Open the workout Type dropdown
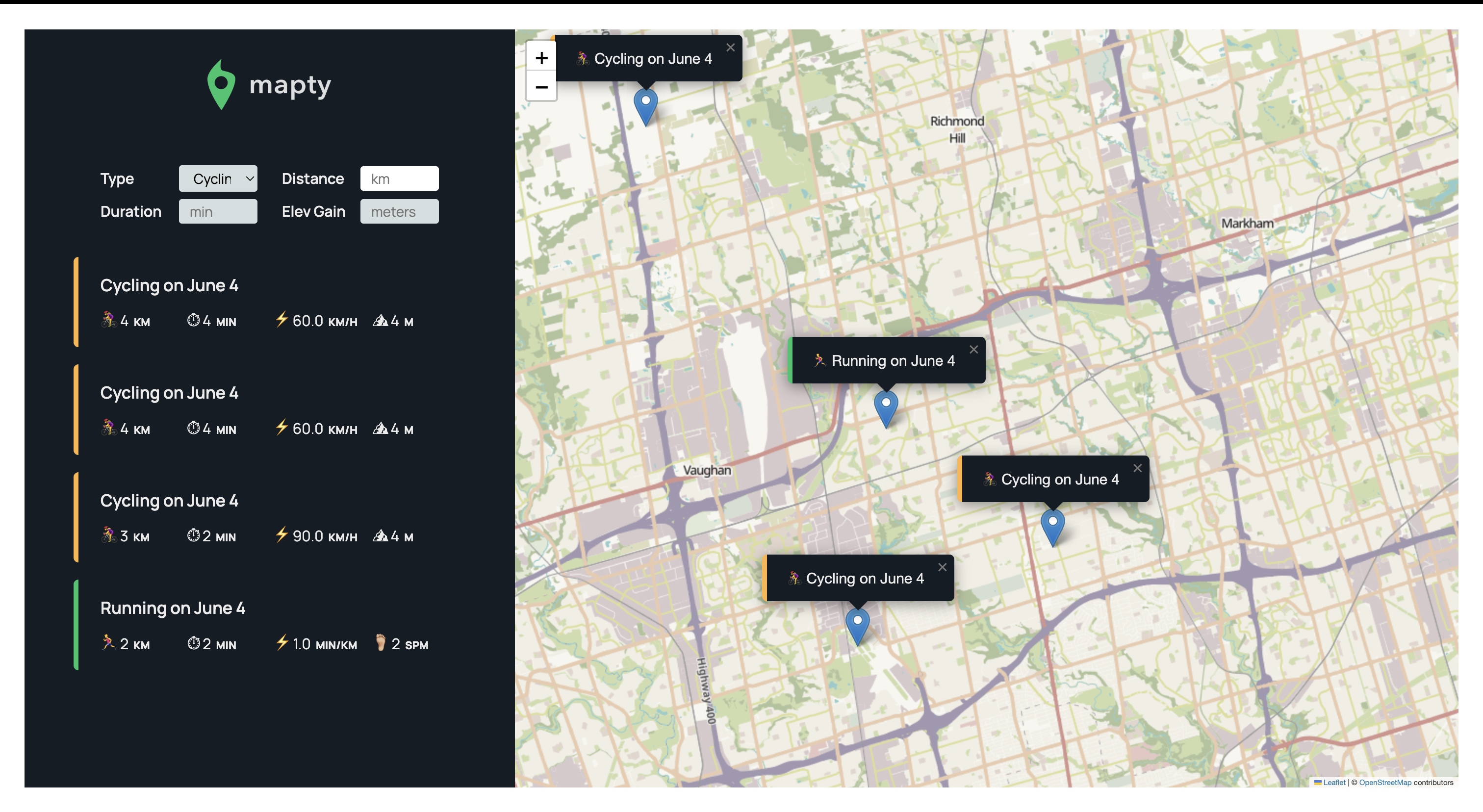This screenshot has height=812, width=1483. (218, 179)
